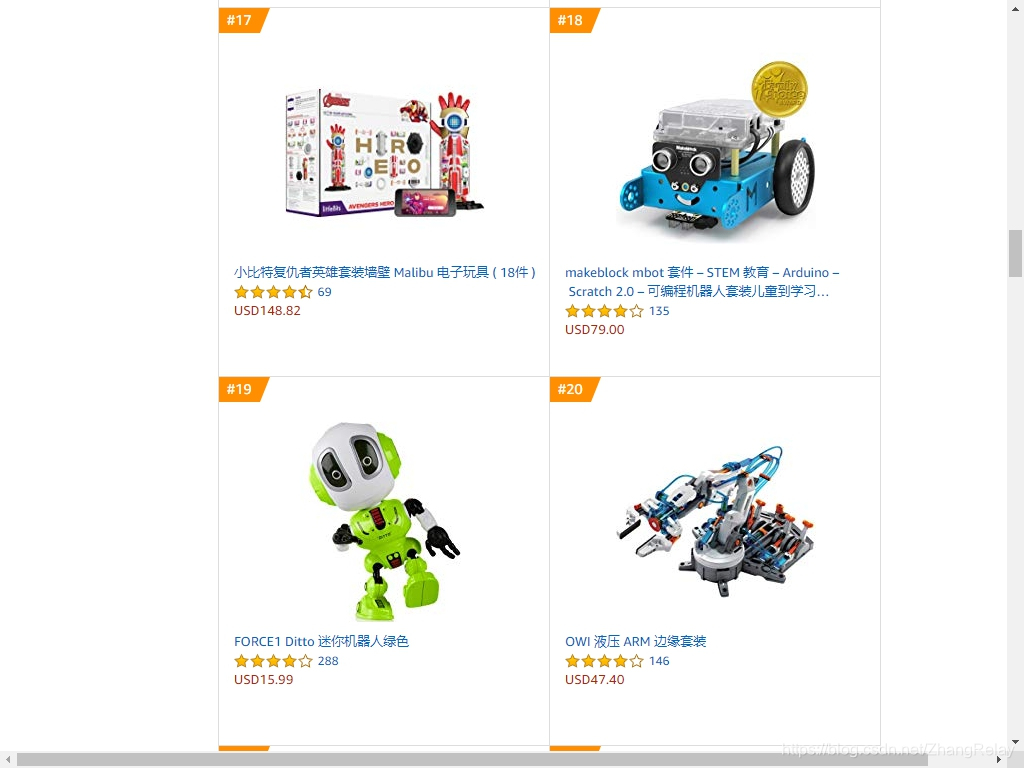Click the horizontal scrollbar left arrow
This screenshot has width=1024, height=768.
coord(7,760)
